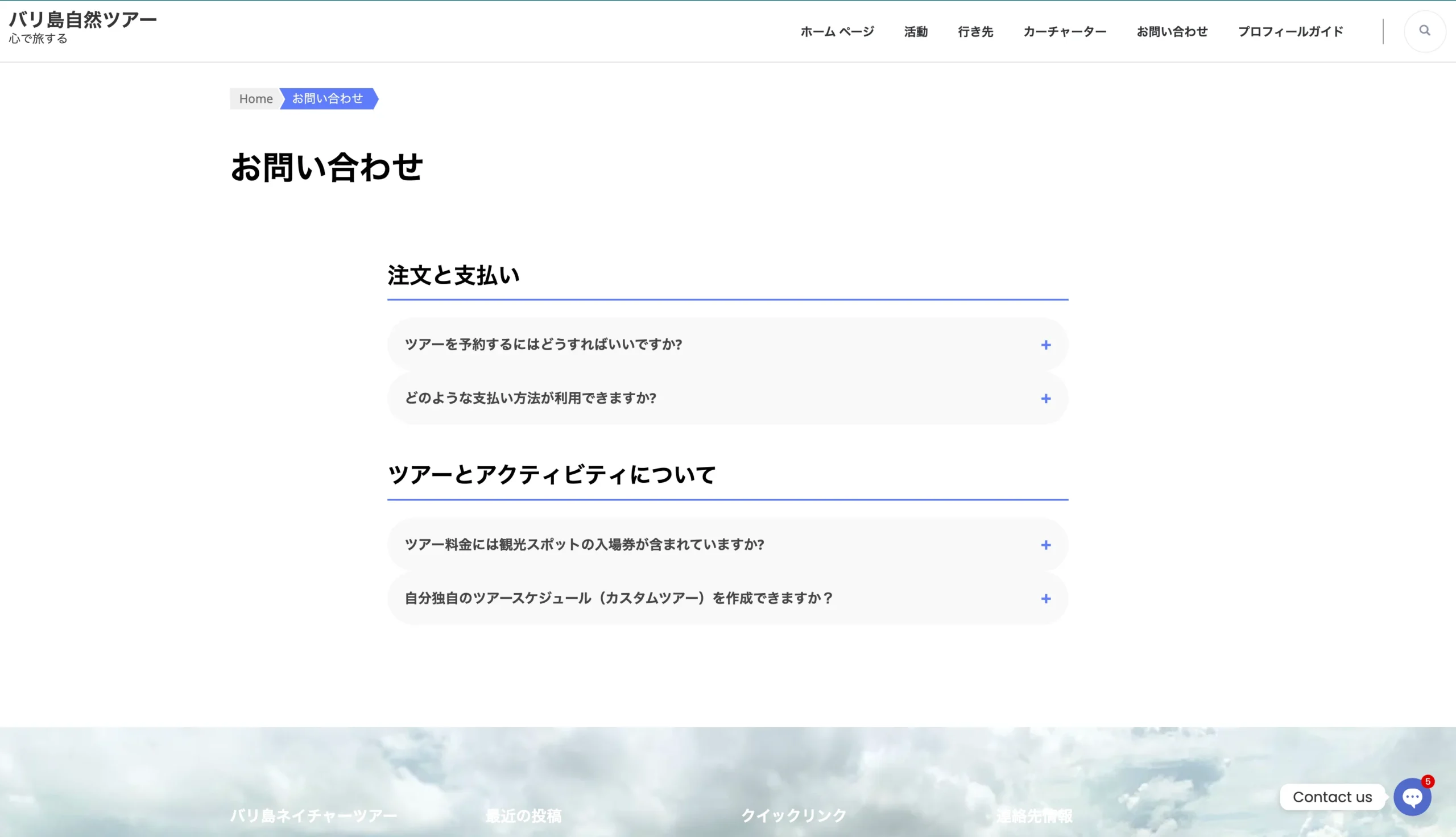Select 活動 in navigation menu
This screenshot has width=1456, height=837.
point(915,32)
